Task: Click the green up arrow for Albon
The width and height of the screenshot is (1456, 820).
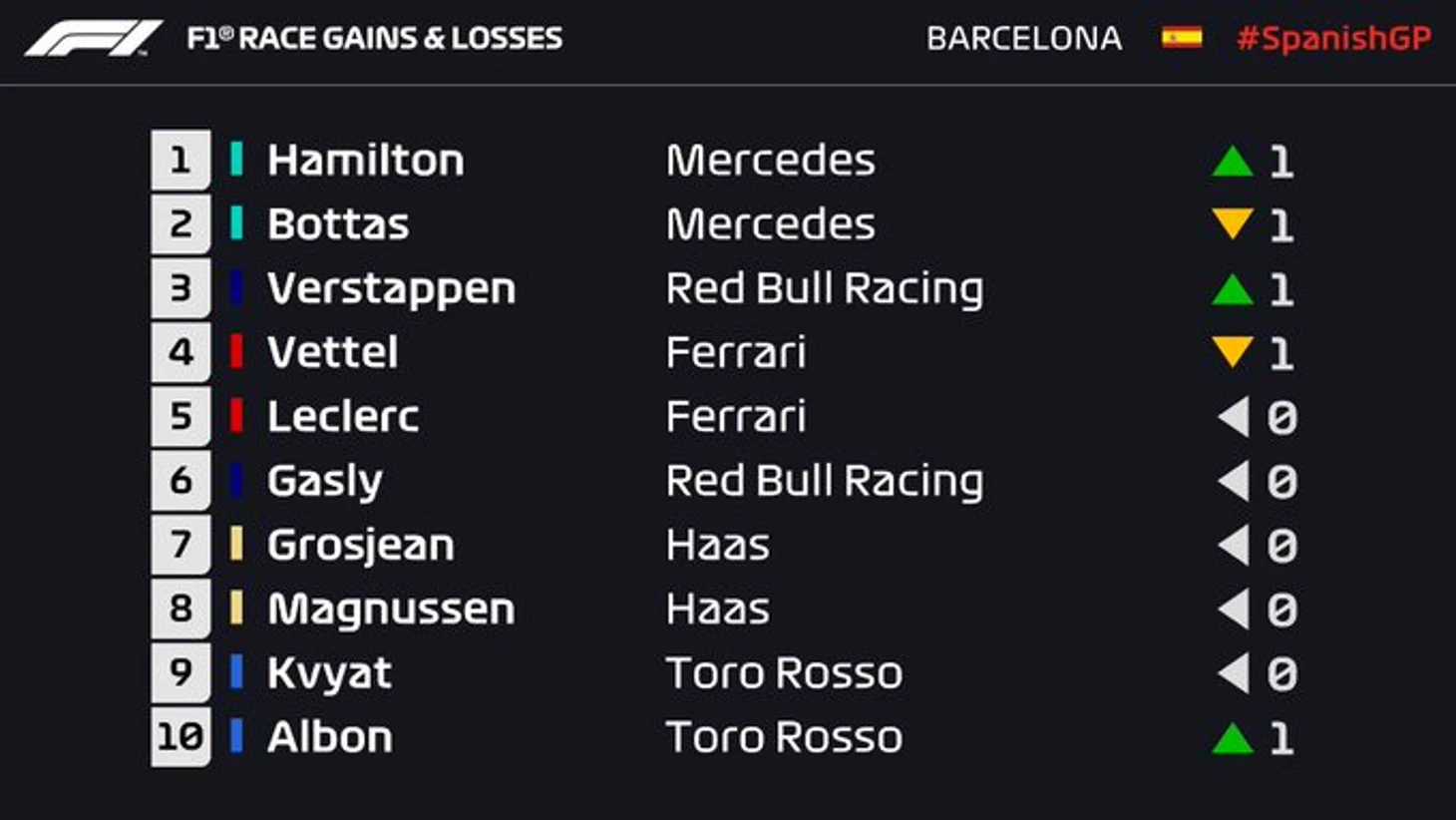Action: point(1233,738)
